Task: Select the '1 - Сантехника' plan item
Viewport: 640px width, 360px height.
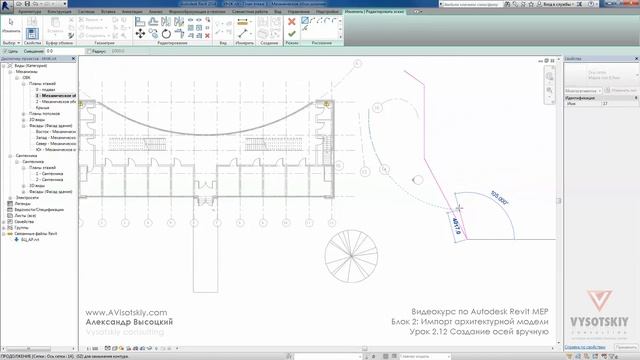Action: point(49,174)
